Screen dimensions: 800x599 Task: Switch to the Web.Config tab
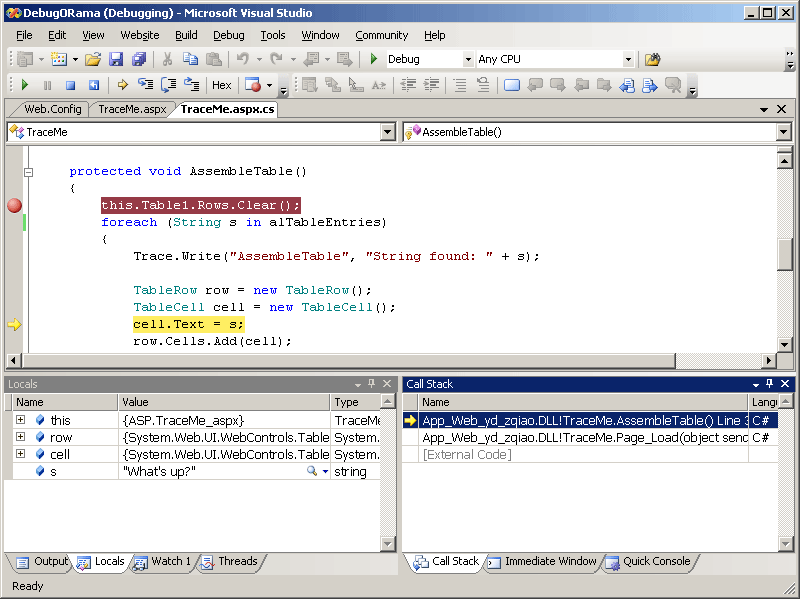52,109
